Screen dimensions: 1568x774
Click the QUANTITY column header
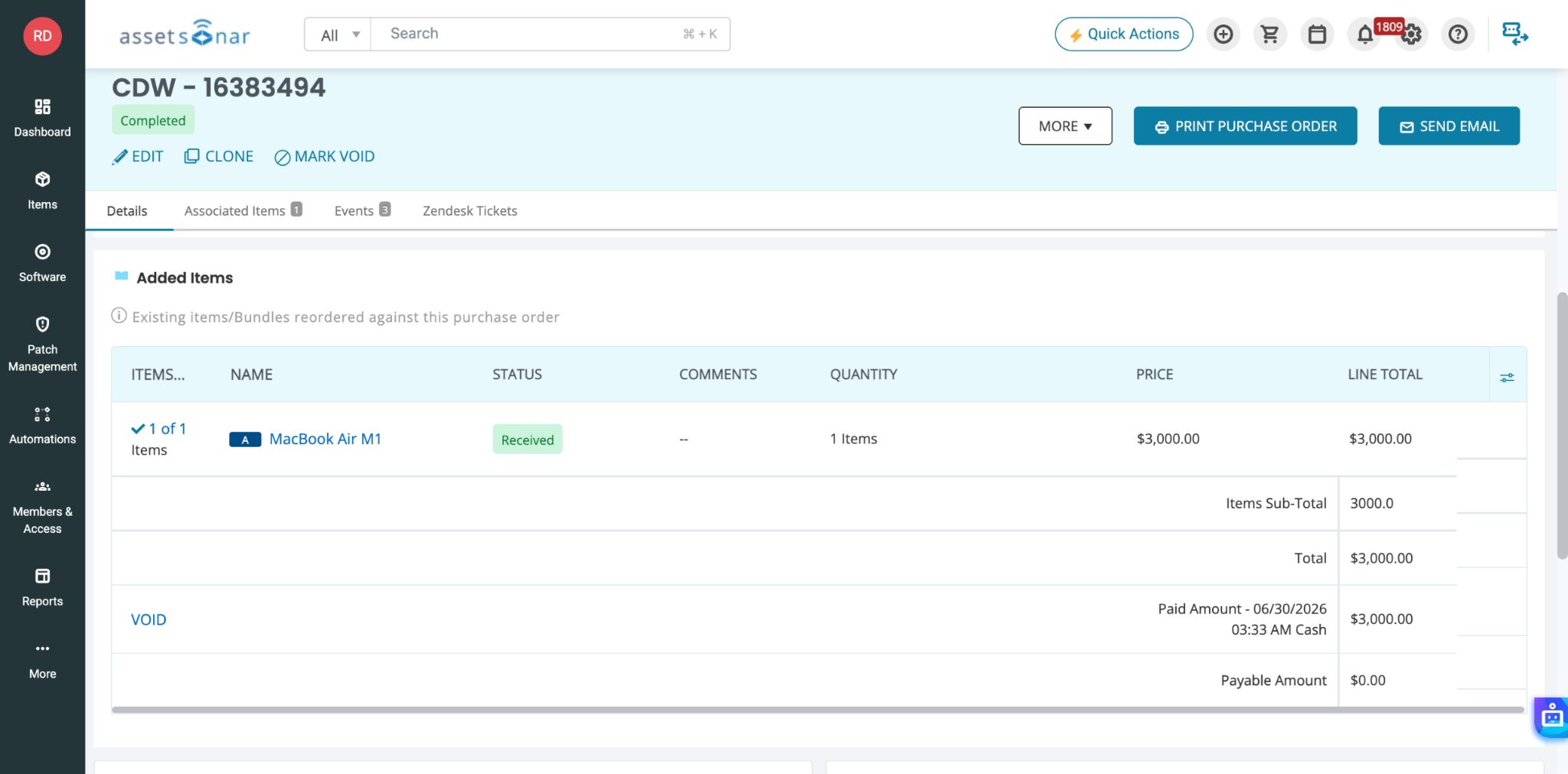(x=864, y=374)
